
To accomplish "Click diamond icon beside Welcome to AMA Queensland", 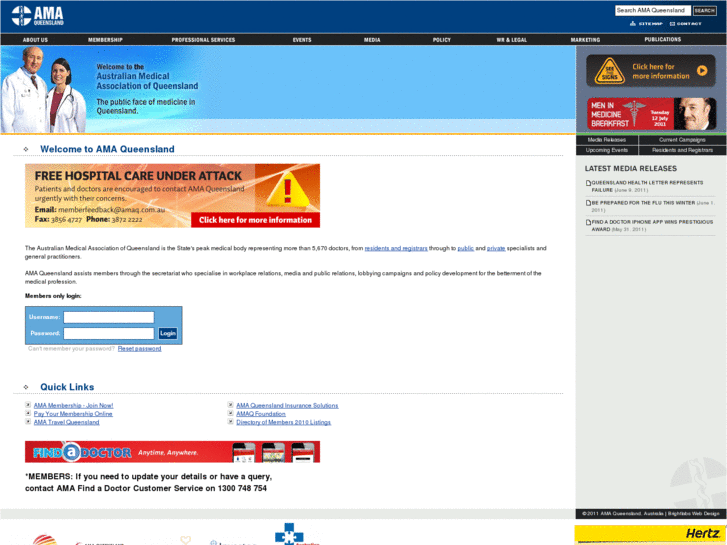I will coord(26,149).
